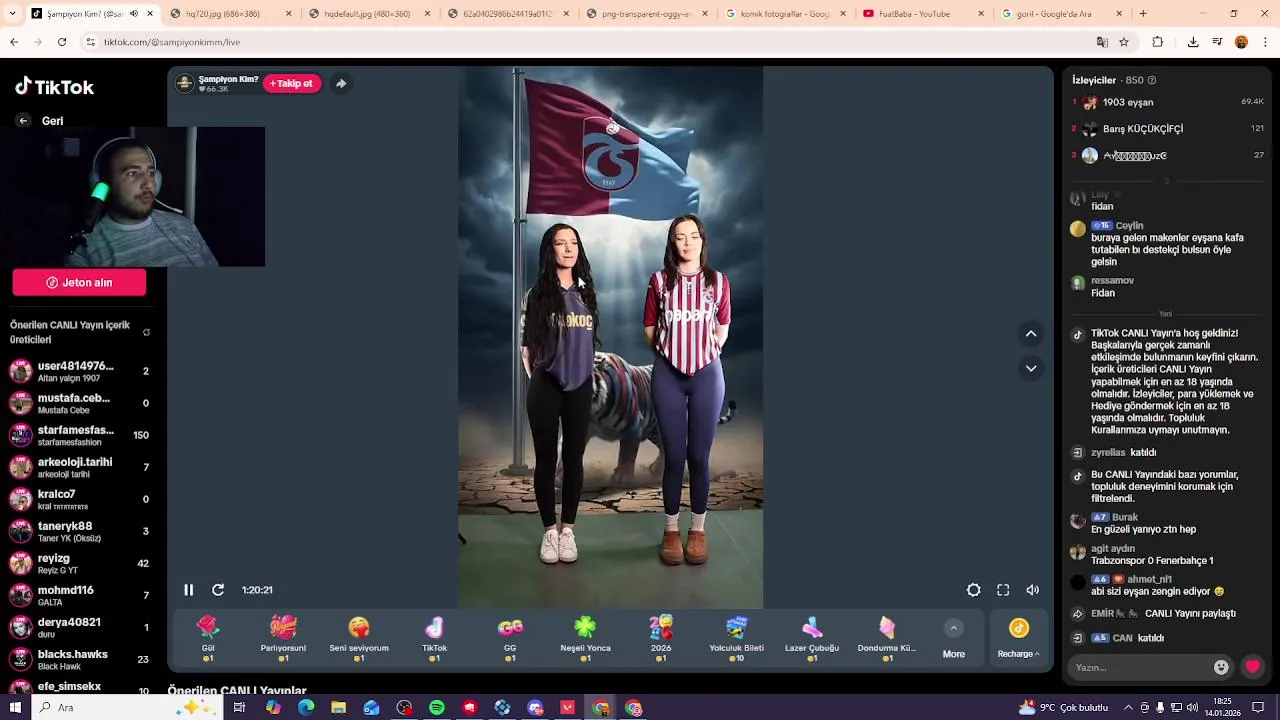Click the TikTok logo
This screenshot has width=1280, height=720.
coord(54,87)
